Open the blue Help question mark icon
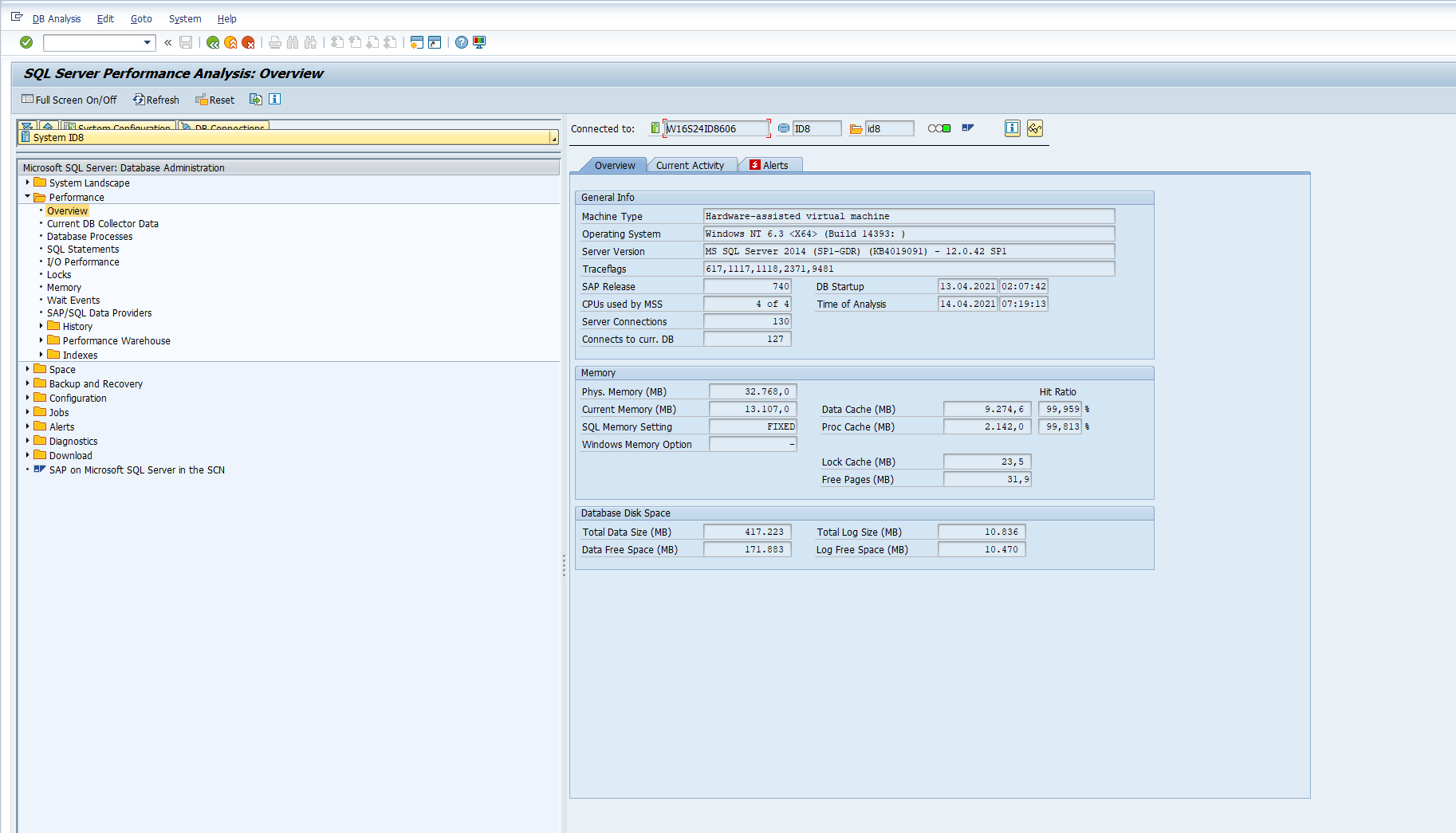Viewport: 1456px width, 833px height. (x=462, y=42)
